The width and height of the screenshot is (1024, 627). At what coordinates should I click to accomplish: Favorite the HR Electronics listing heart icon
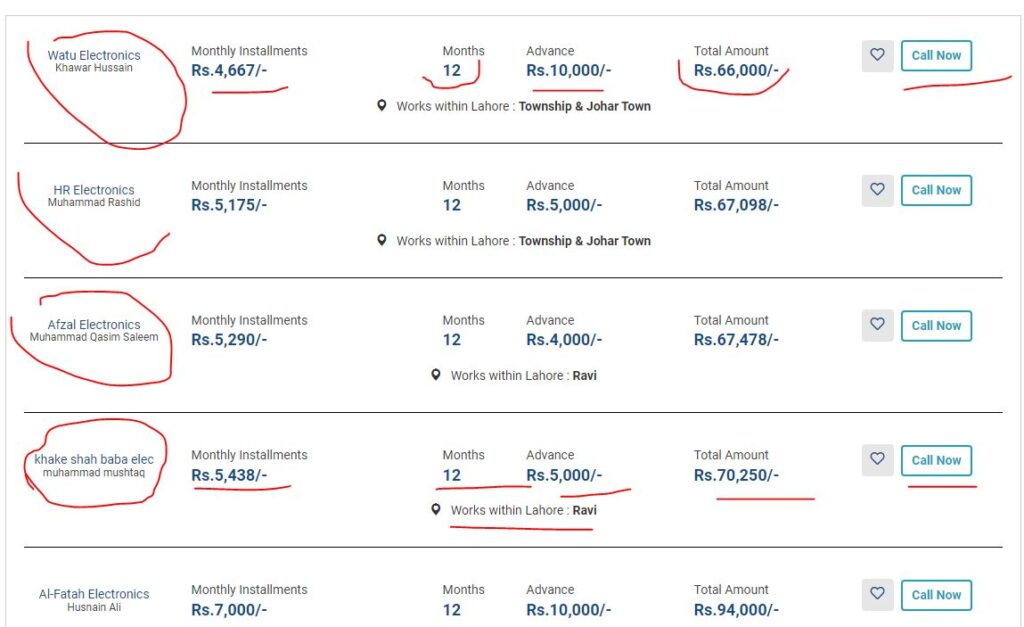877,190
